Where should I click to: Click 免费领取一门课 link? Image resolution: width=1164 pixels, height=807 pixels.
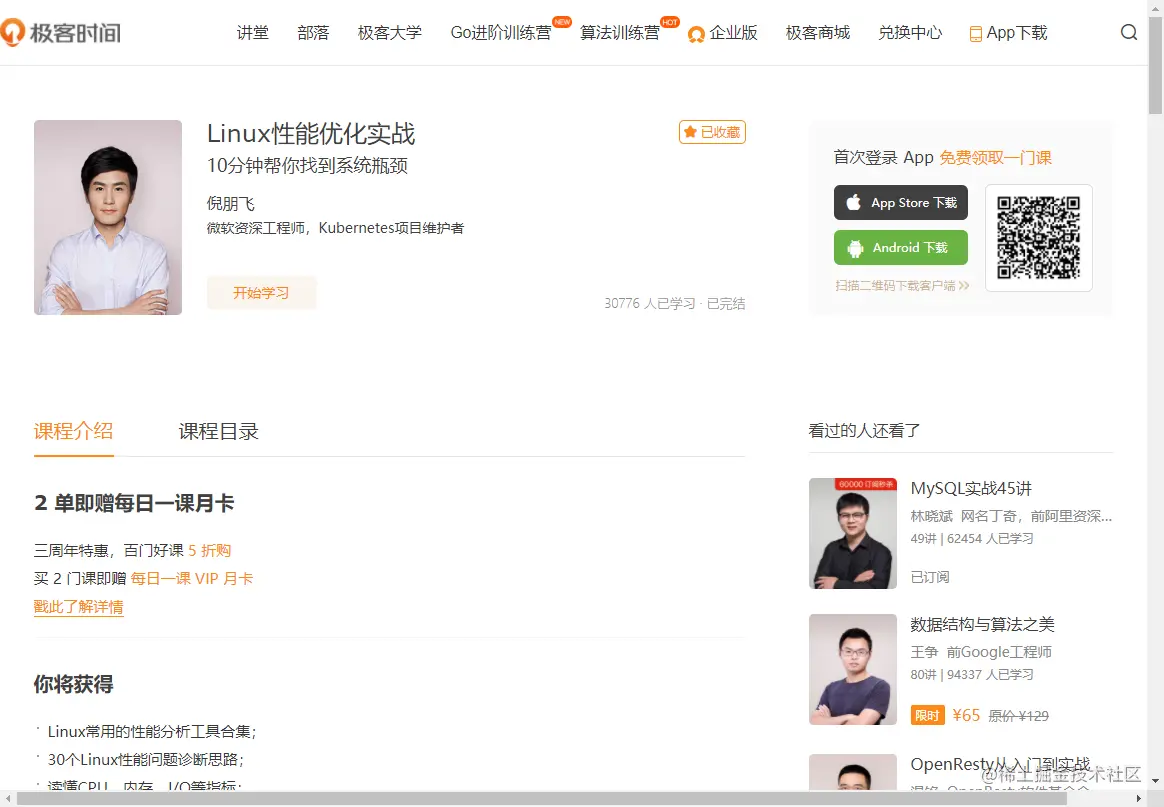click(x=995, y=157)
